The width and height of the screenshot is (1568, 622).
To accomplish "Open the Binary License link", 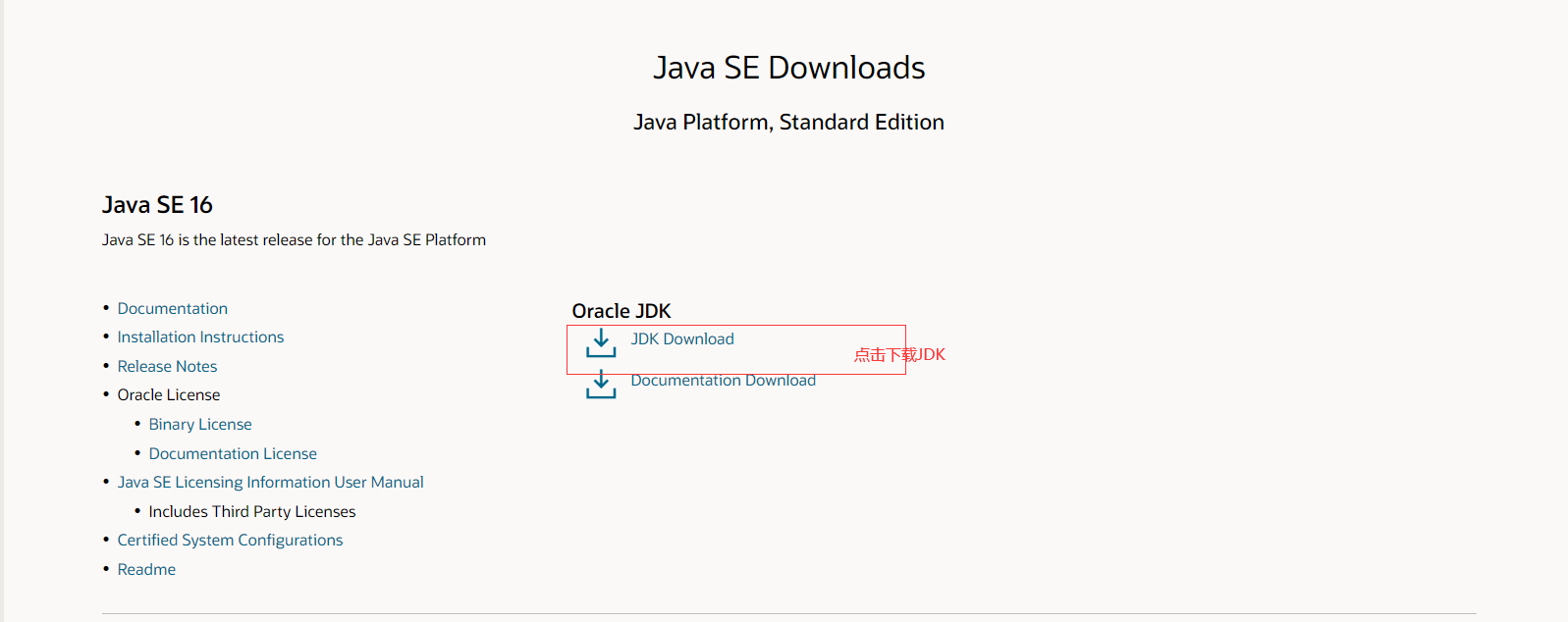I will pyautogui.click(x=200, y=424).
